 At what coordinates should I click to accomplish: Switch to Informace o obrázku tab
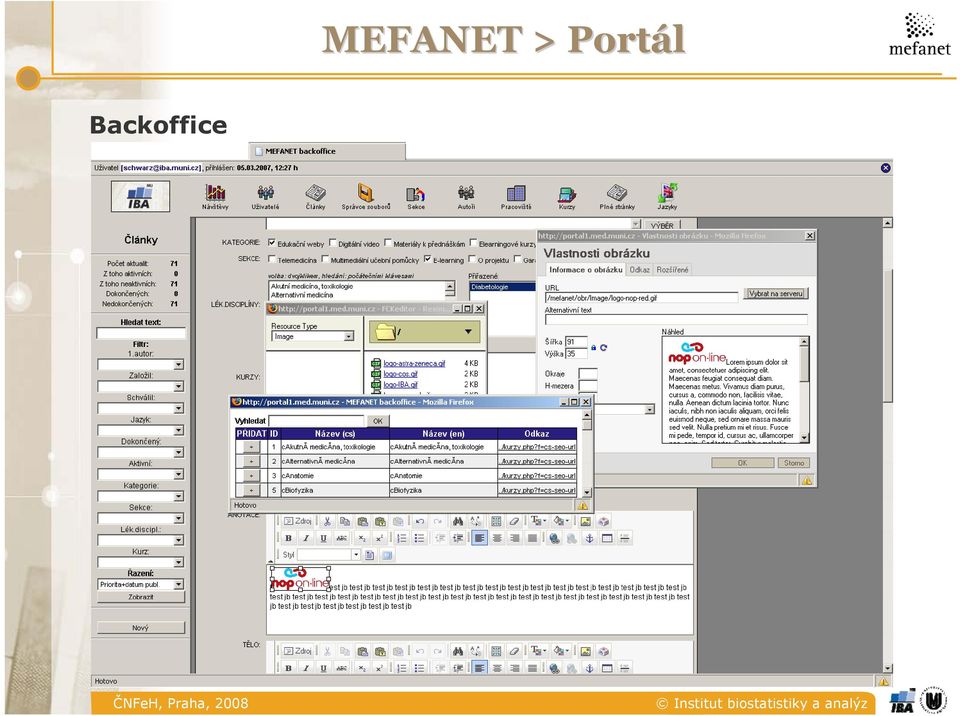tap(585, 269)
